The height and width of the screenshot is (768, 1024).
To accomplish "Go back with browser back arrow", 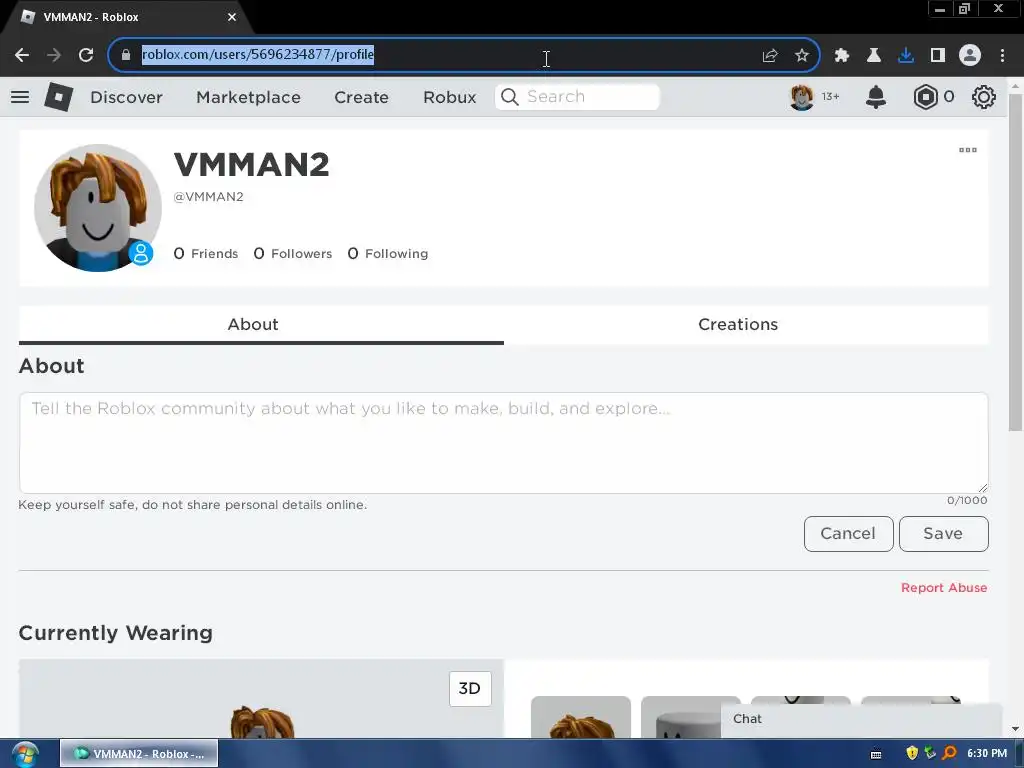I will 22,55.
